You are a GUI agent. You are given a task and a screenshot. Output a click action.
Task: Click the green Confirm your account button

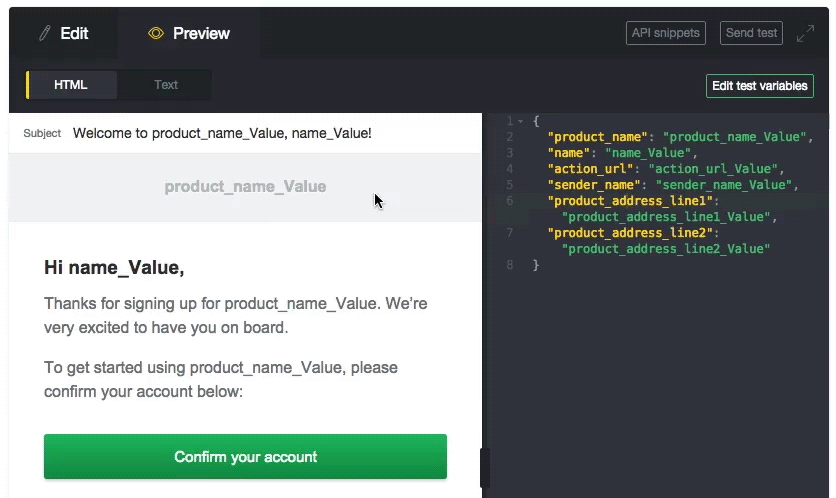click(x=245, y=456)
